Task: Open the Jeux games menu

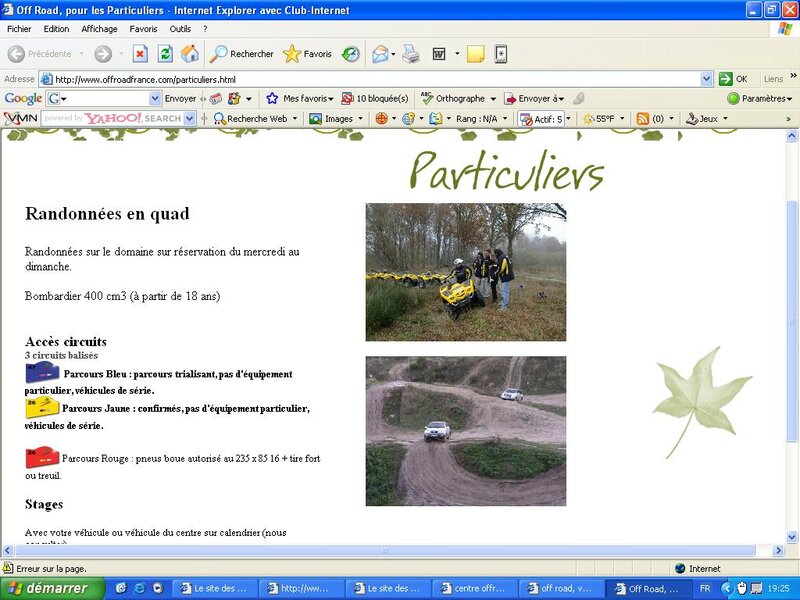Action: pyautogui.click(x=703, y=118)
